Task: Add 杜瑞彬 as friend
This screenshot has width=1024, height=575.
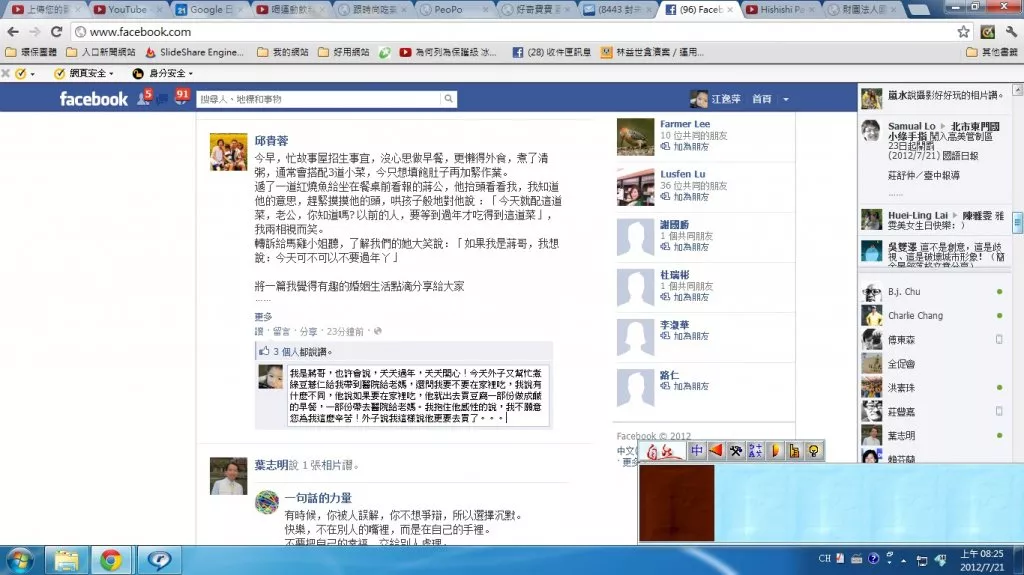Action: [685, 297]
